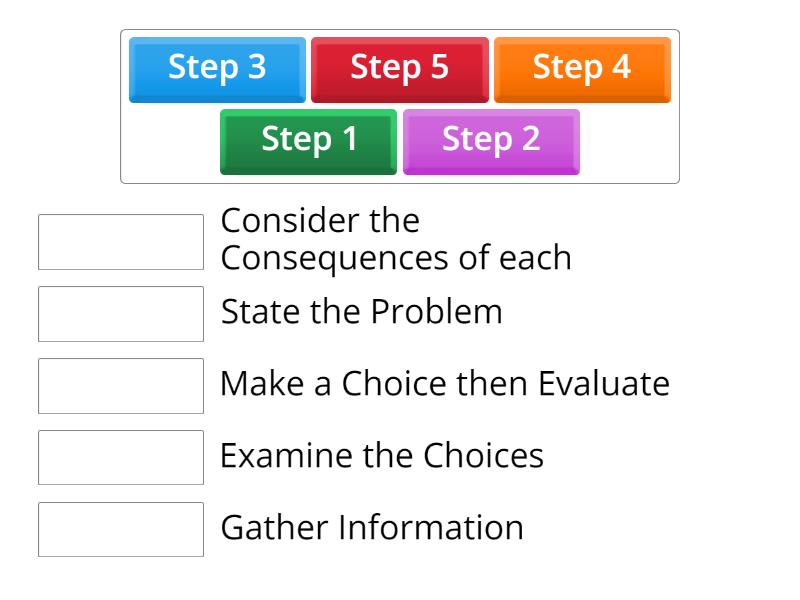This screenshot has width=800, height=600.
Task: Select the Gather Information text
Action: pyautogui.click(x=371, y=528)
